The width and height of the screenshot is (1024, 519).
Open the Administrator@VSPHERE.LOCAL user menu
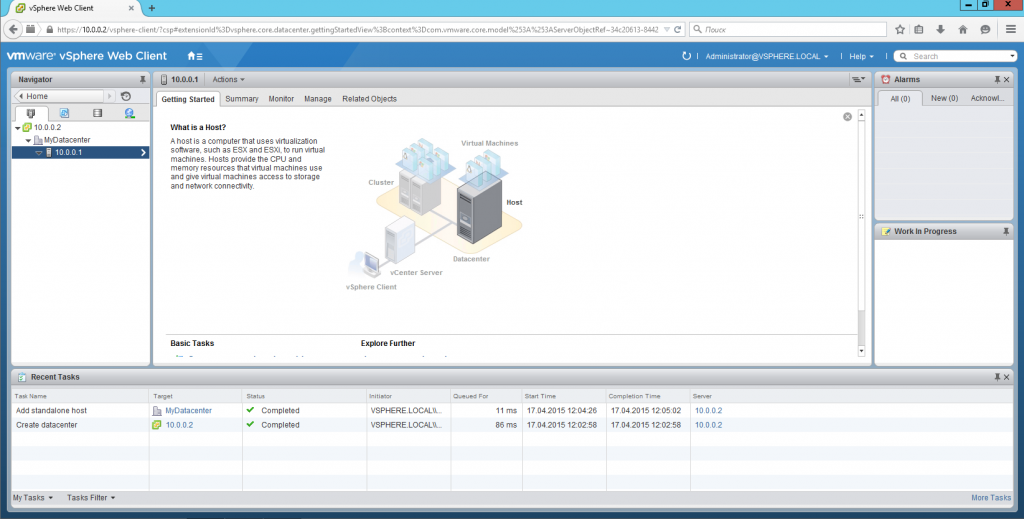tap(767, 56)
